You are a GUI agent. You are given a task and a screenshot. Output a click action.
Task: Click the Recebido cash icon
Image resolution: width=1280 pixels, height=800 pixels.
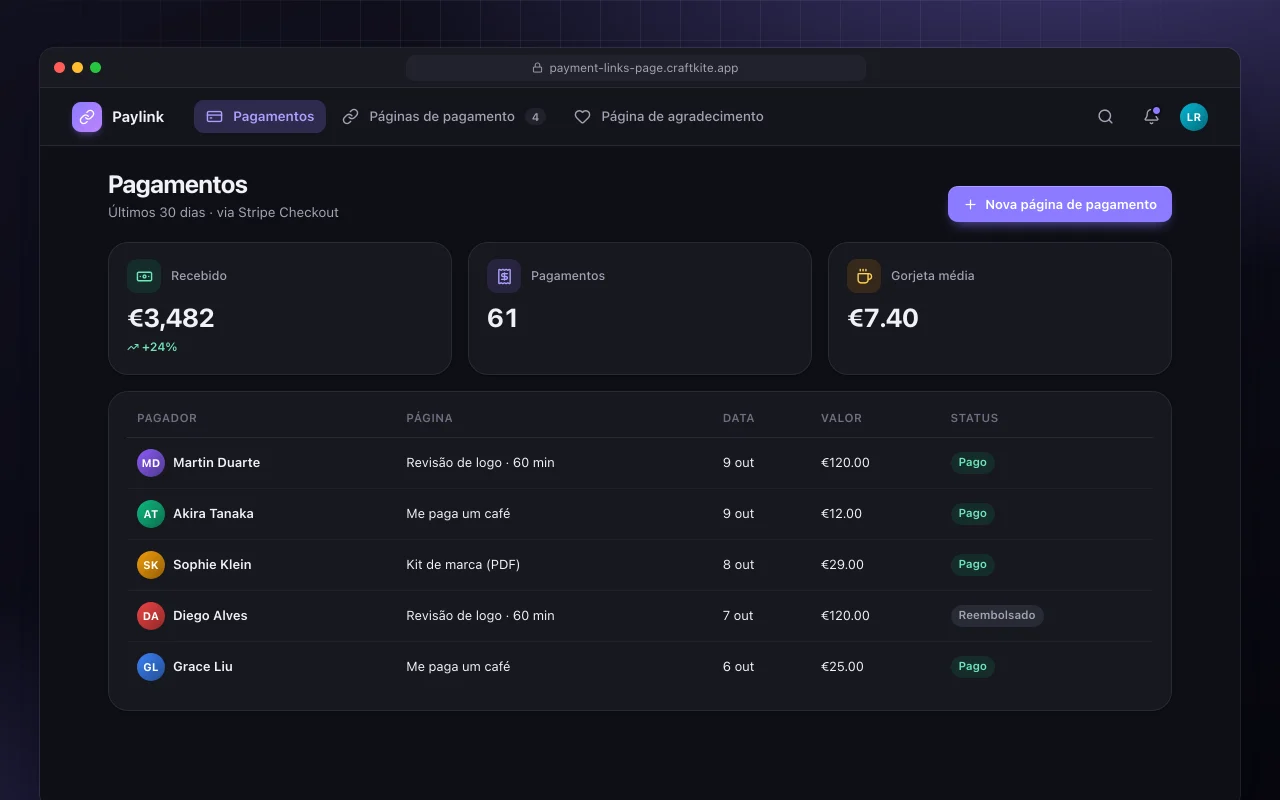(x=144, y=276)
